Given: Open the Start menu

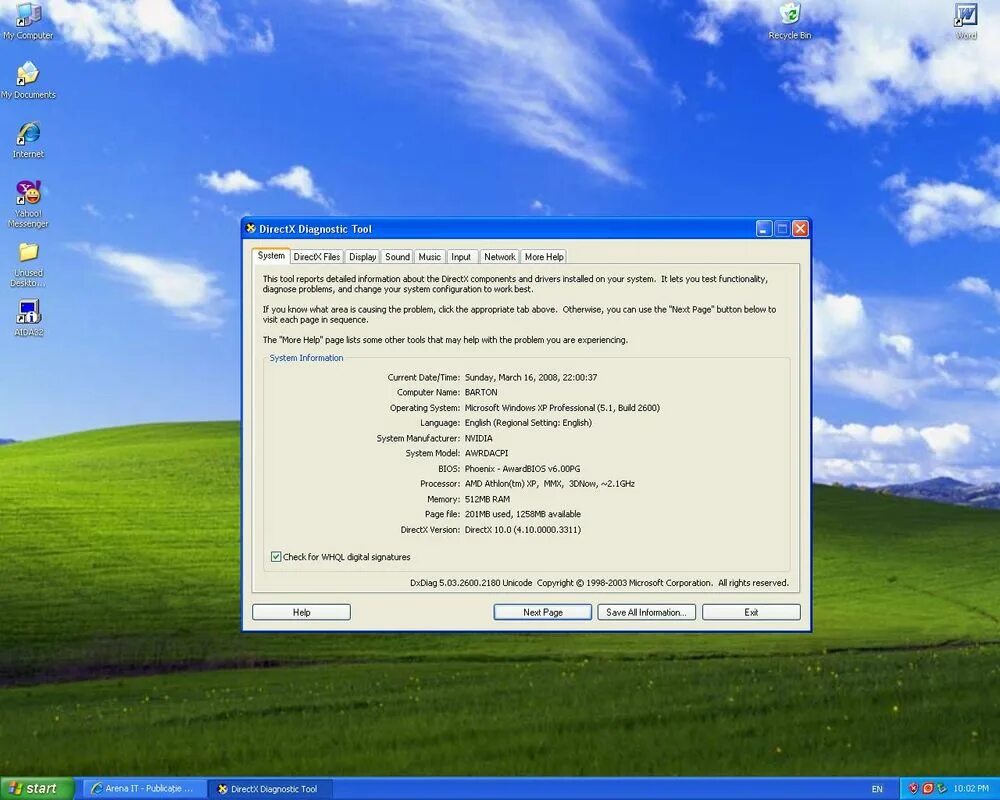Looking at the screenshot, I should pyautogui.click(x=37, y=789).
